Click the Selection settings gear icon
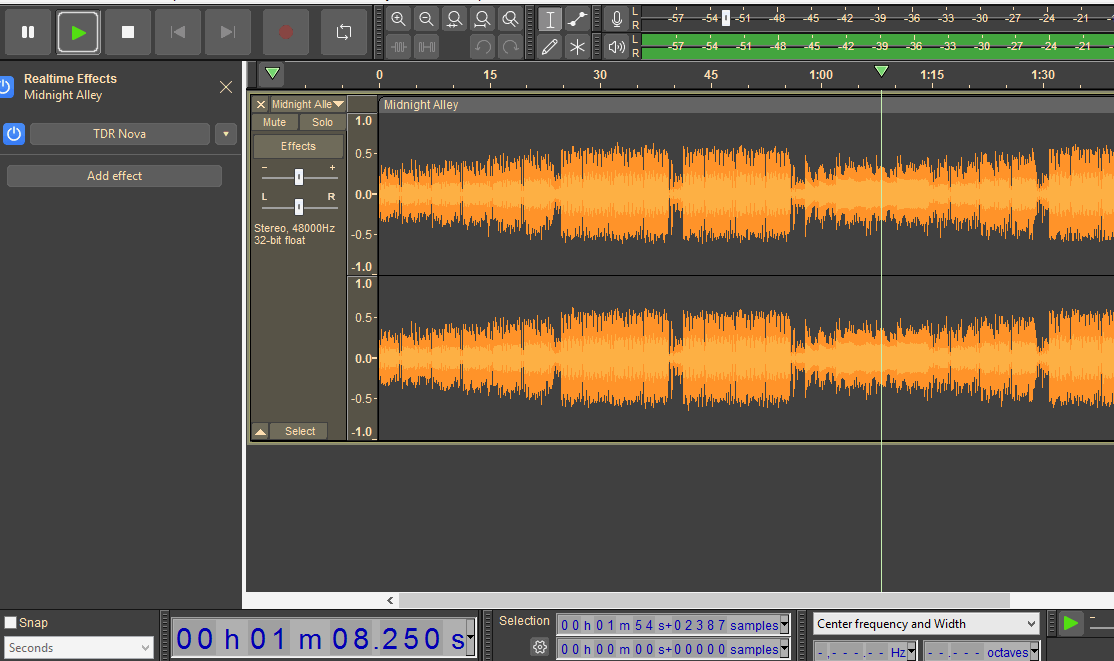Viewport: 1114px width, 661px height. click(x=540, y=647)
